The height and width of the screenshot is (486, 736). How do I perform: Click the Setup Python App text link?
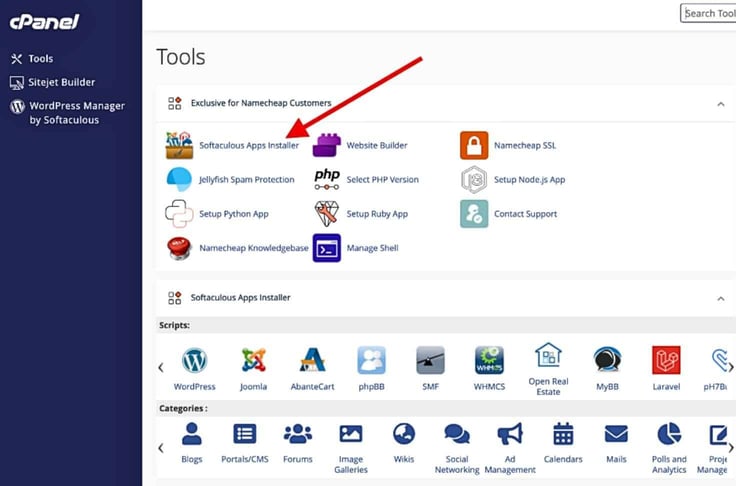(x=234, y=214)
